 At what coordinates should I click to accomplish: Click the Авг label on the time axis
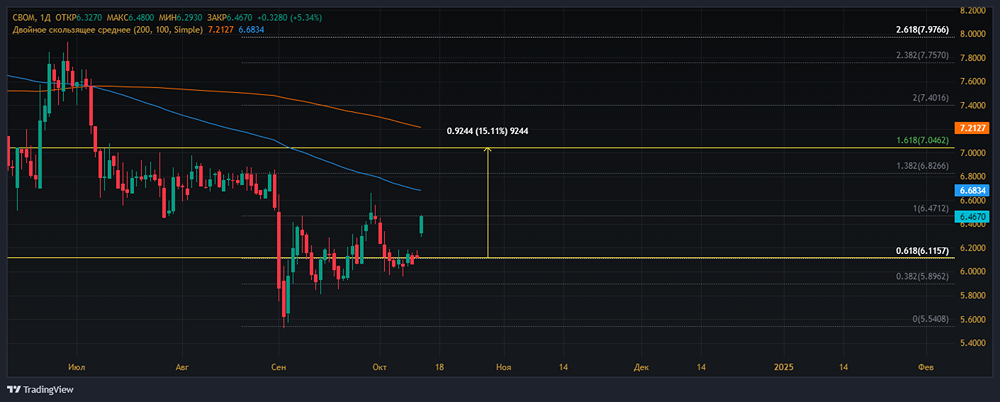182,368
